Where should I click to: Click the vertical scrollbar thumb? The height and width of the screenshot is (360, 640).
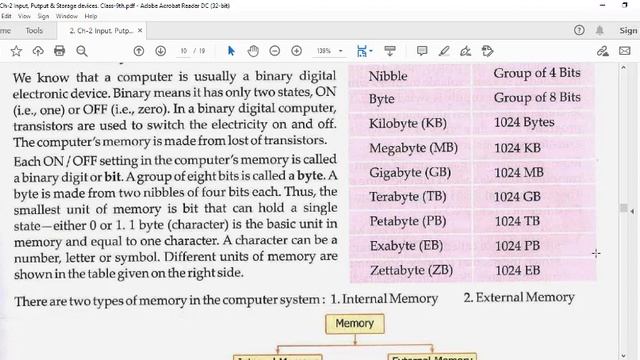click(x=623, y=208)
